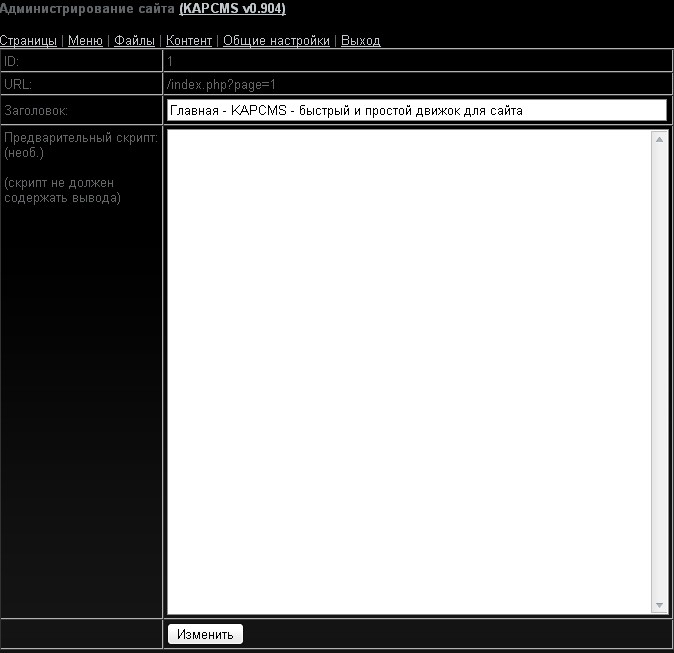Open the KAPCMS v0.904 header link
Viewport: 674px width, 653px height.
point(232,9)
